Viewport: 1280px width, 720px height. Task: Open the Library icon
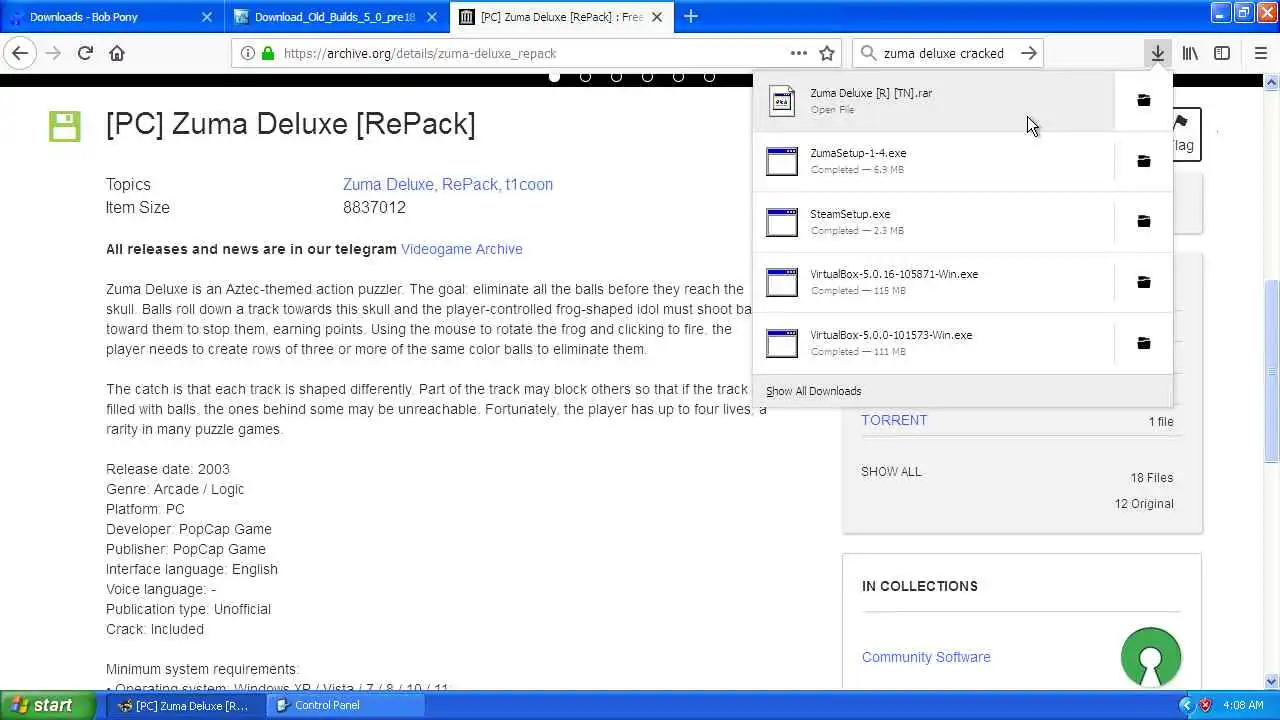(x=1190, y=53)
